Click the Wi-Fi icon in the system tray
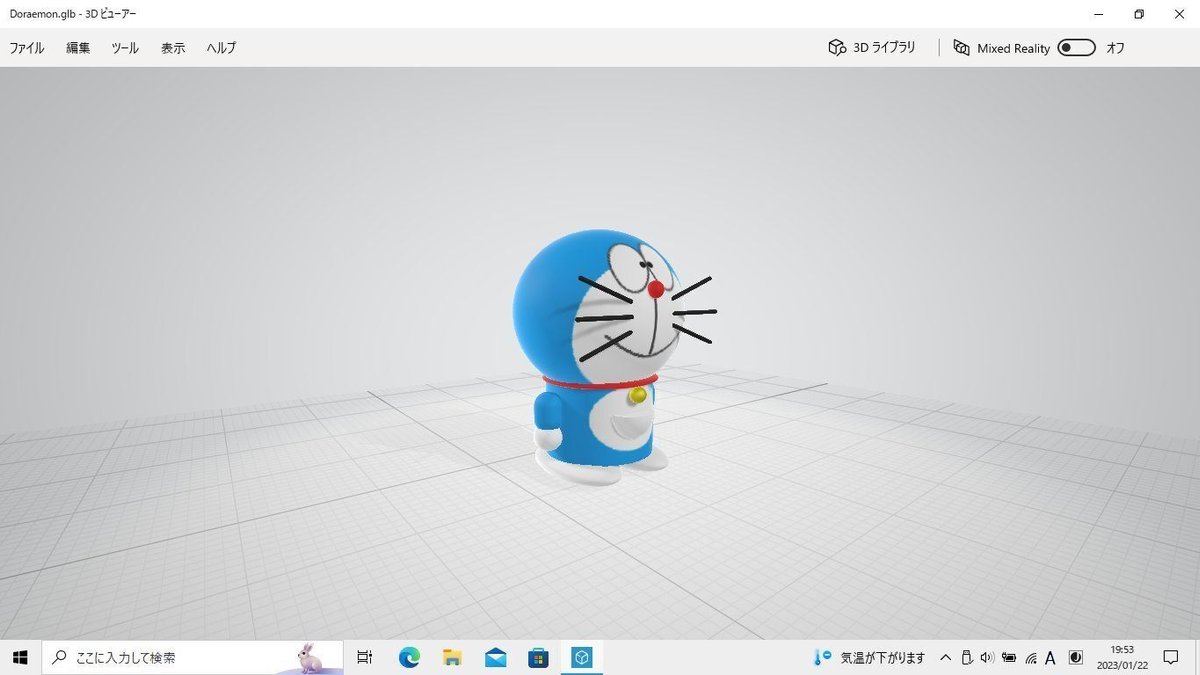 pyautogui.click(x=1030, y=657)
